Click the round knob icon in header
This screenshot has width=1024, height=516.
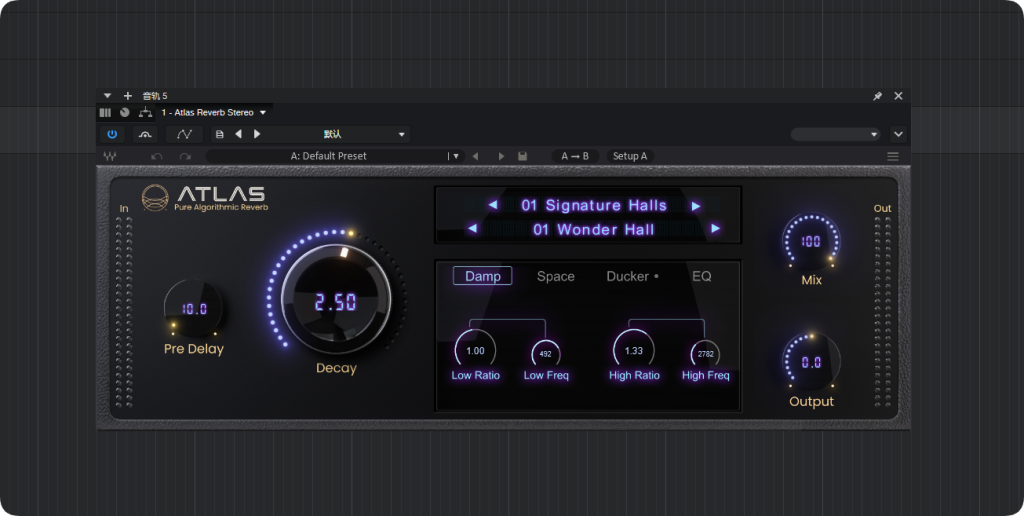point(125,112)
